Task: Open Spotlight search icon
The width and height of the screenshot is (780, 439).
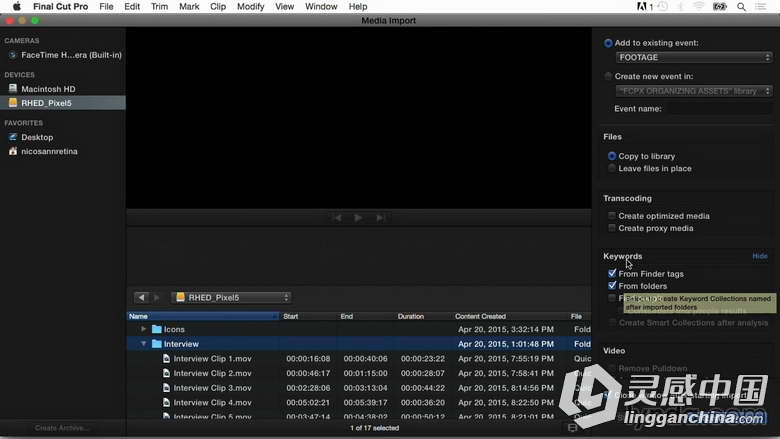Action: pyautogui.click(x=741, y=6)
